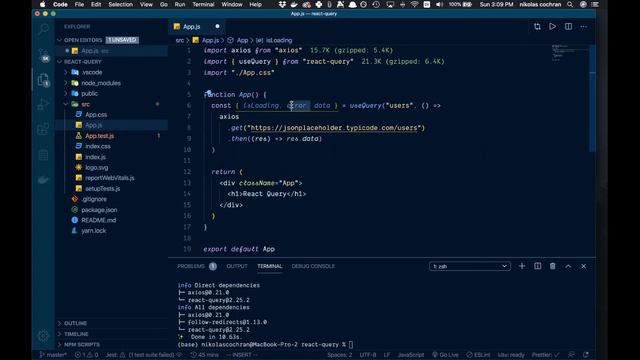Viewport: 640px width, 360px height.
Task: Open package.json in the file tree
Action: click(x=99, y=210)
